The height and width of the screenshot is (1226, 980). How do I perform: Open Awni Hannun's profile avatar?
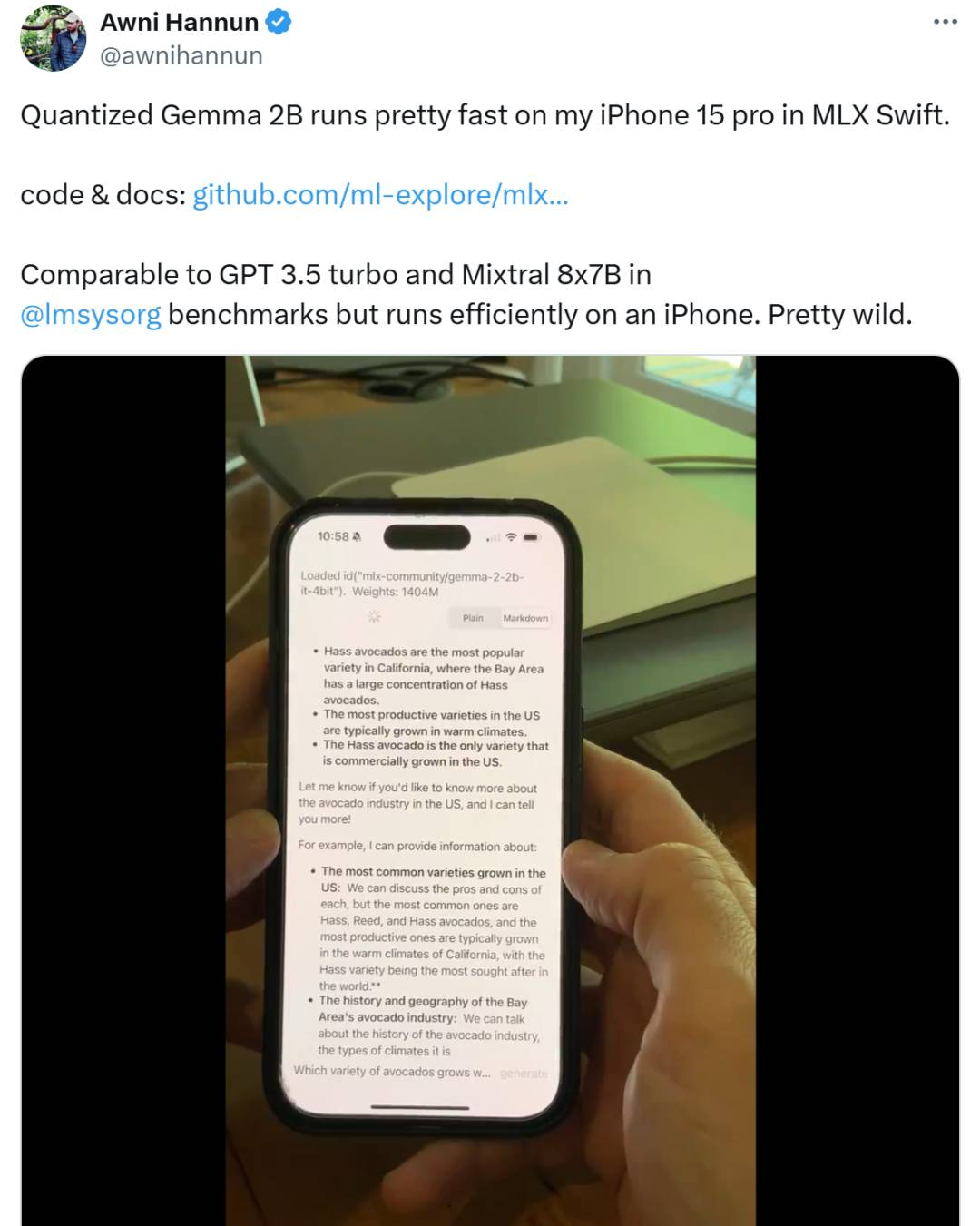click(x=54, y=39)
